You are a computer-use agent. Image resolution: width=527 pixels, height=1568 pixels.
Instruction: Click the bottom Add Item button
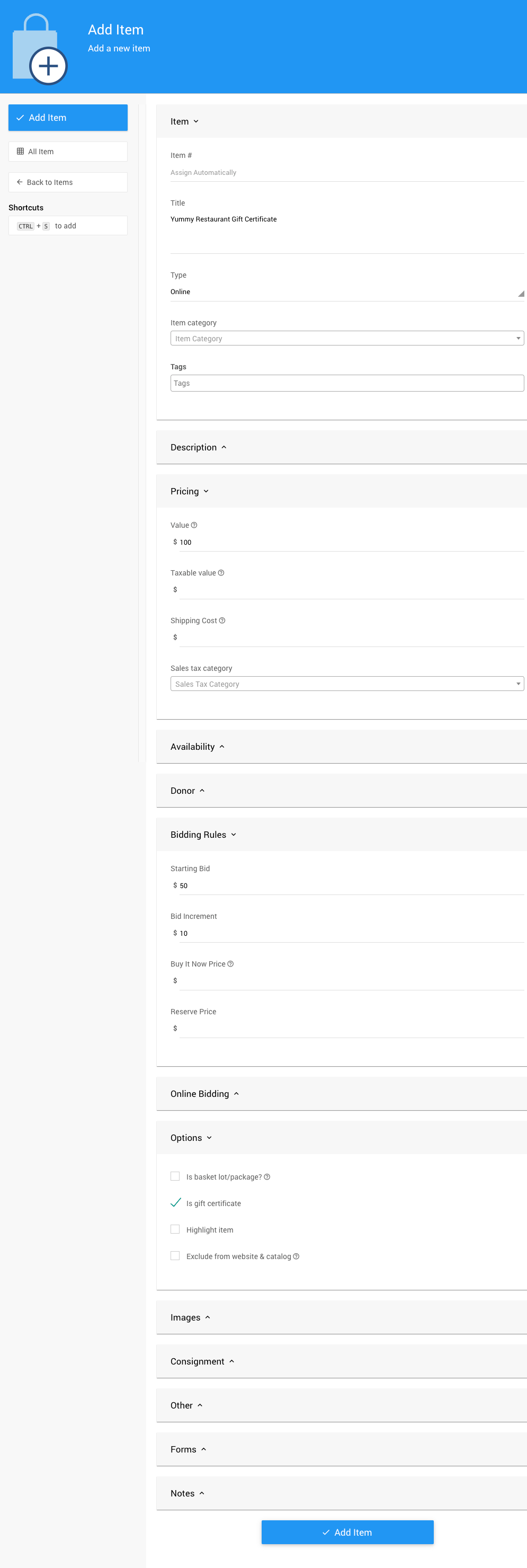347,1532
